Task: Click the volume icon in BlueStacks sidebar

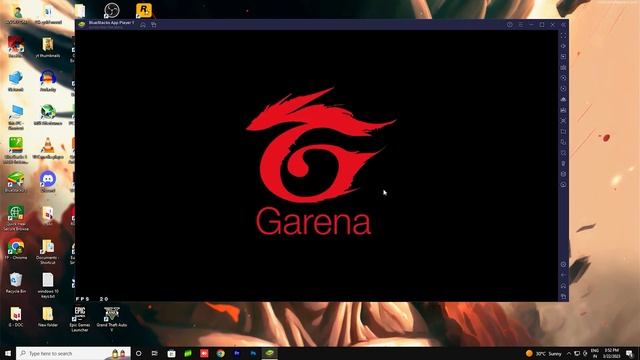Action: coord(563,46)
